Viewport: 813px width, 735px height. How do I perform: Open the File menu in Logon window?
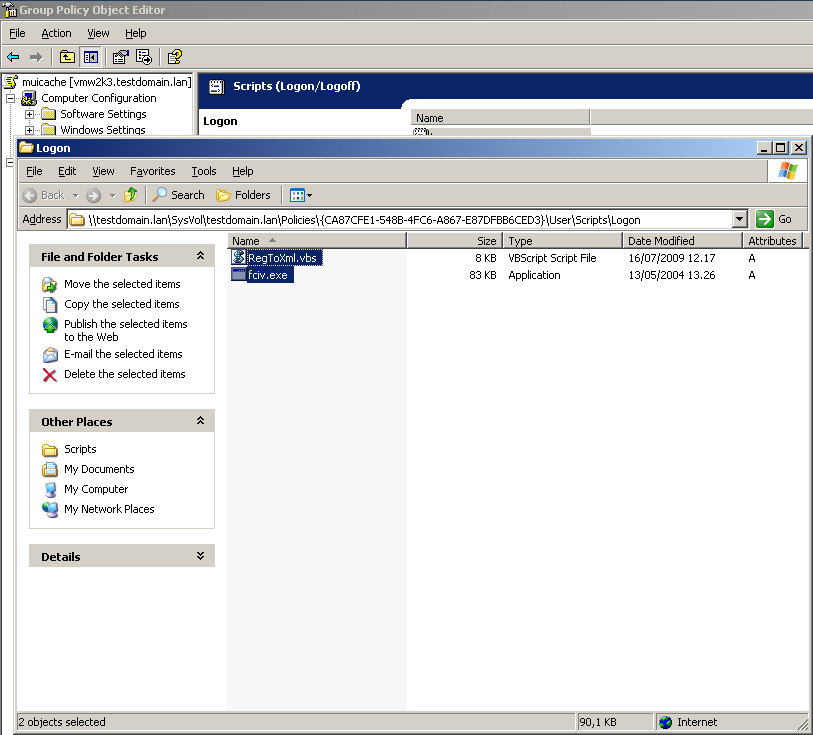34,171
